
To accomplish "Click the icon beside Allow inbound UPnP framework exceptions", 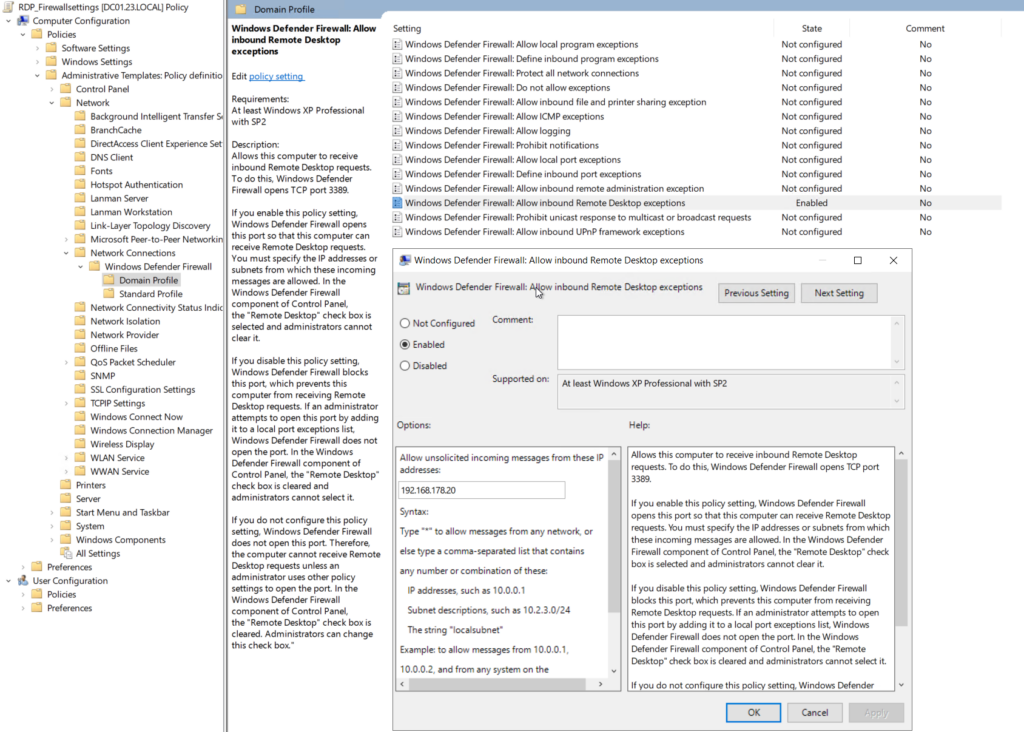I will pos(397,232).
